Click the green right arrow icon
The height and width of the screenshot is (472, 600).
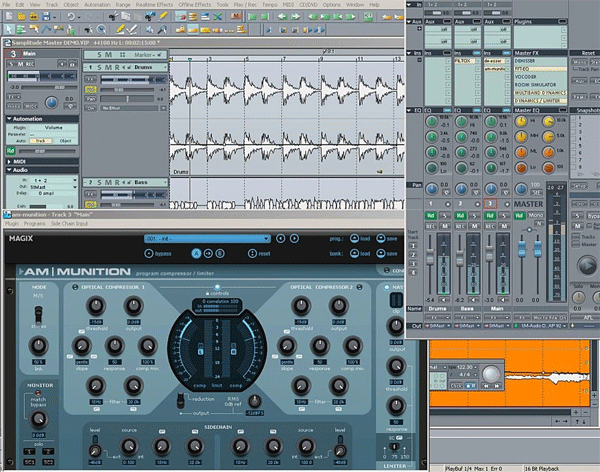pos(295,16)
